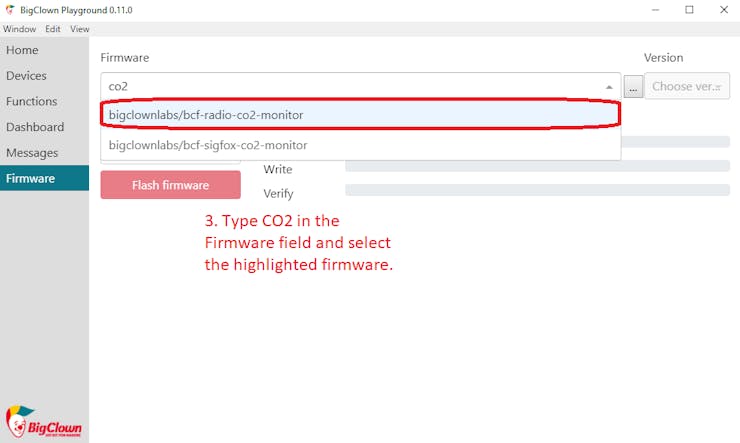Collapse the firmware dropdown arrow

click(609, 87)
